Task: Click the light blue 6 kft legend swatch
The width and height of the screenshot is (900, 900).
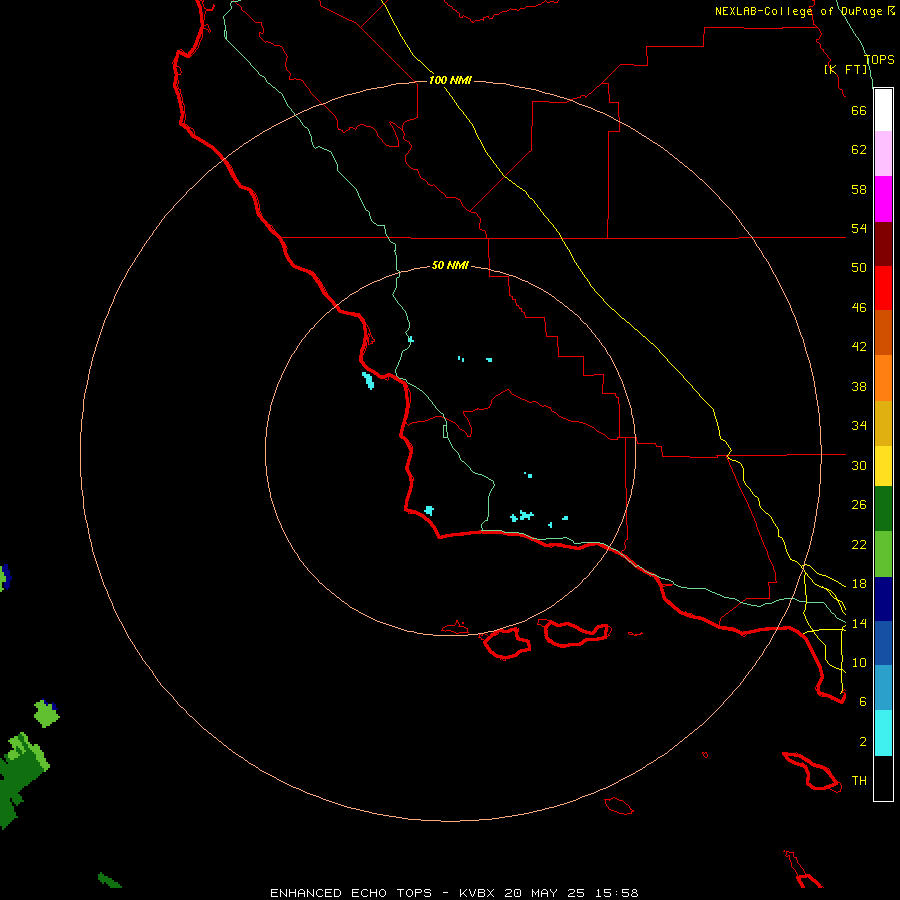Action: pyautogui.click(x=883, y=688)
